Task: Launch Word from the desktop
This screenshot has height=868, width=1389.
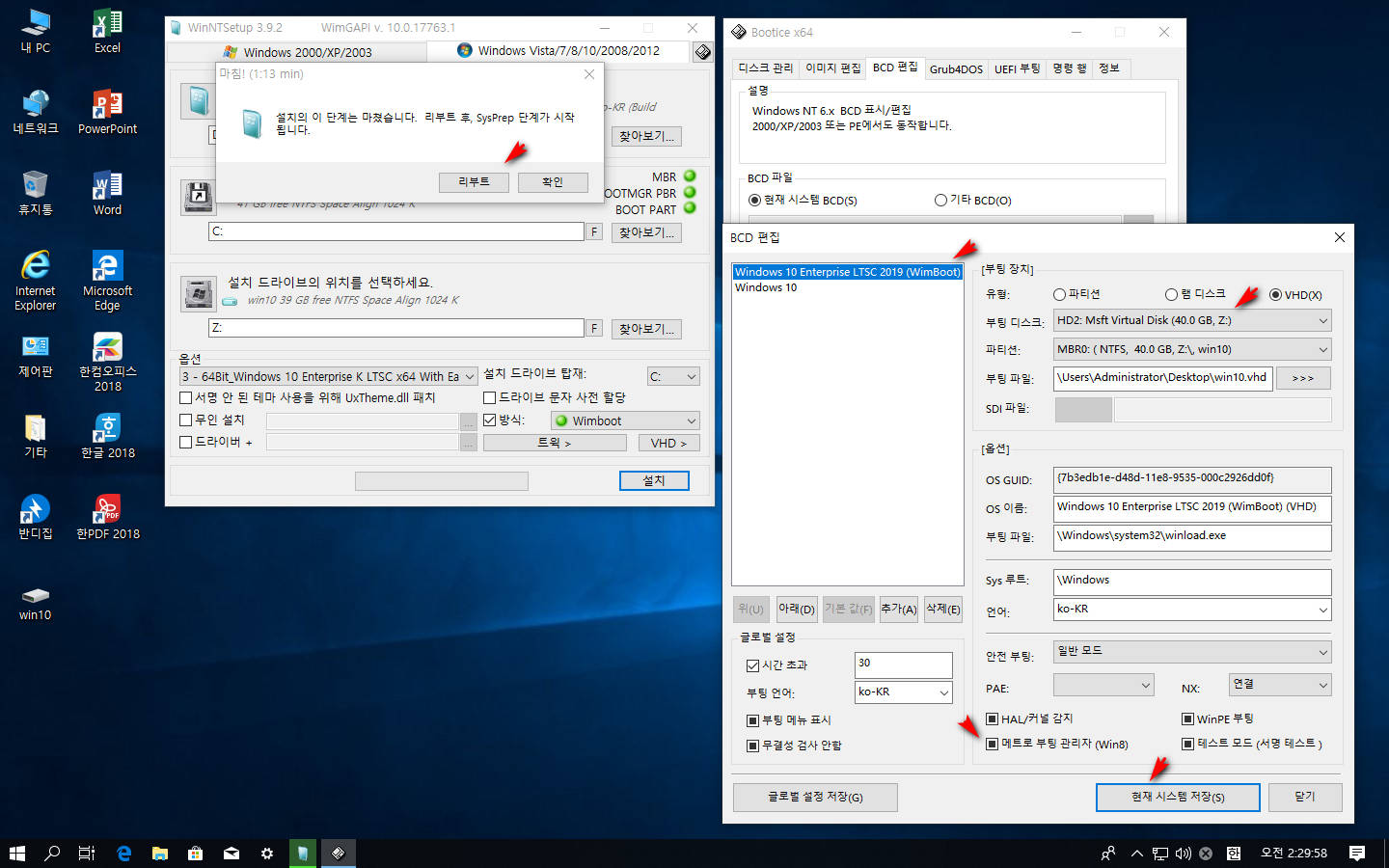Action: [107, 193]
